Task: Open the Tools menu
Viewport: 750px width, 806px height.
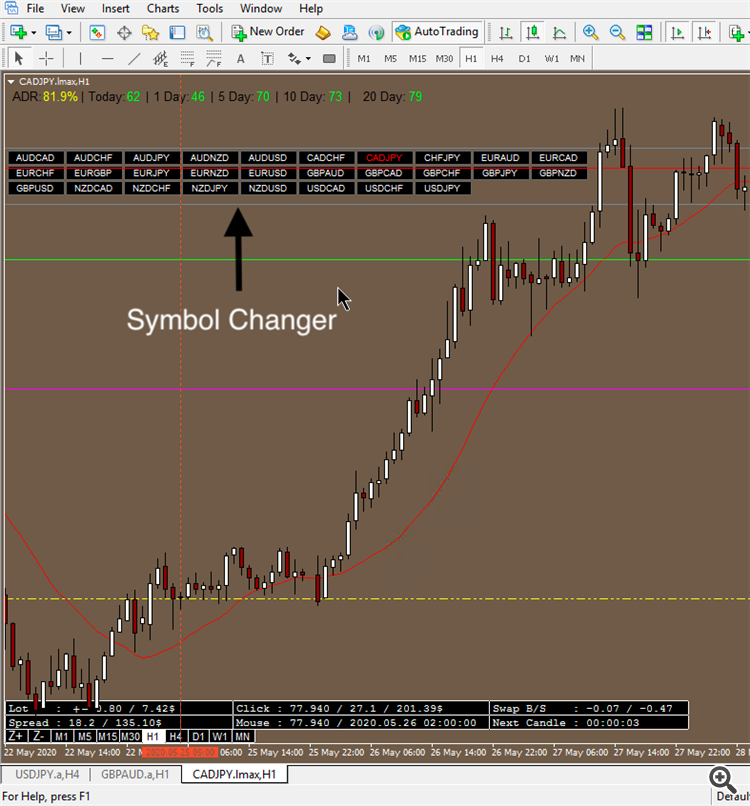Action: (x=210, y=9)
